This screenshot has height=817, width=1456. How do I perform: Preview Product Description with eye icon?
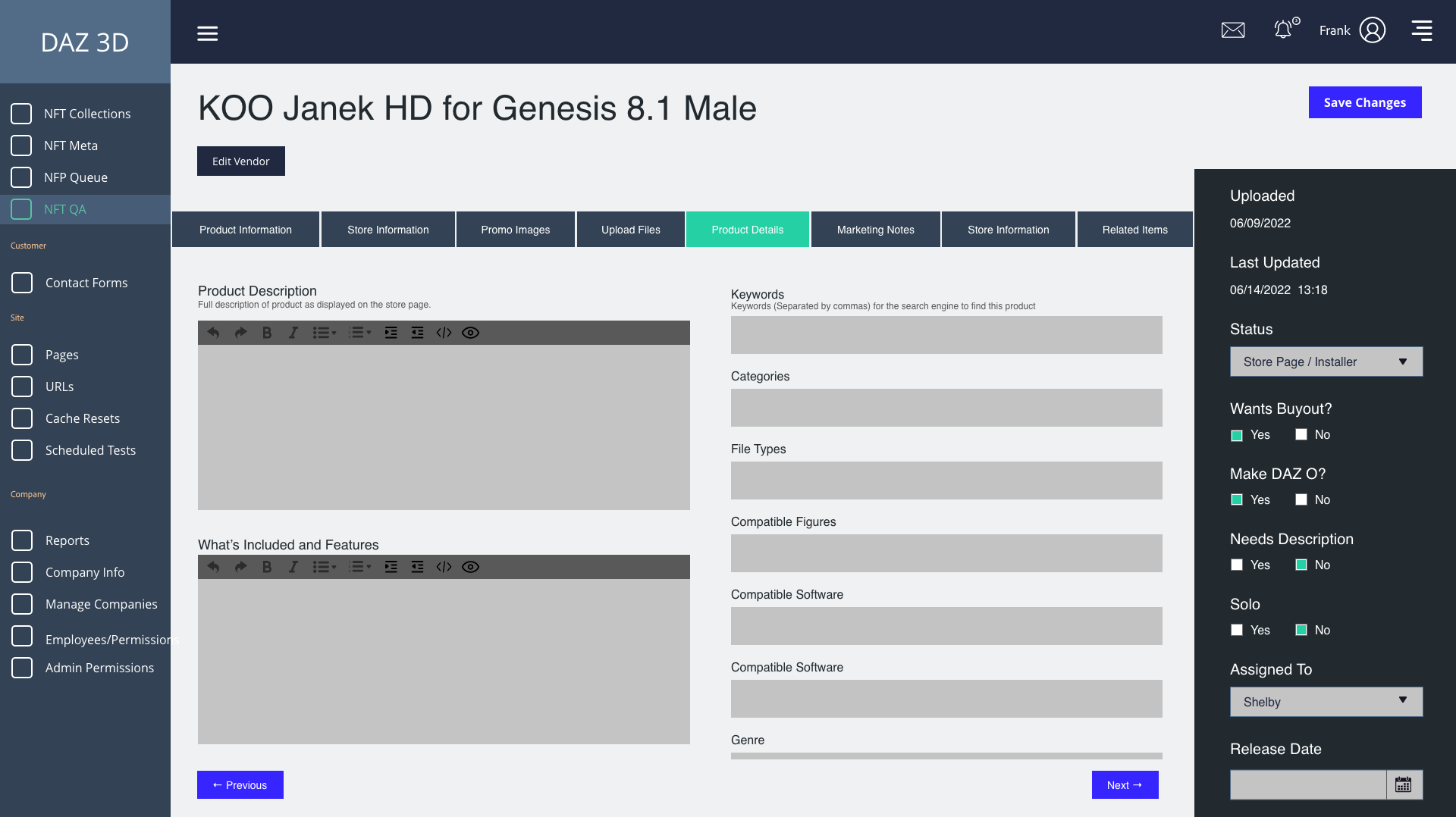point(470,333)
